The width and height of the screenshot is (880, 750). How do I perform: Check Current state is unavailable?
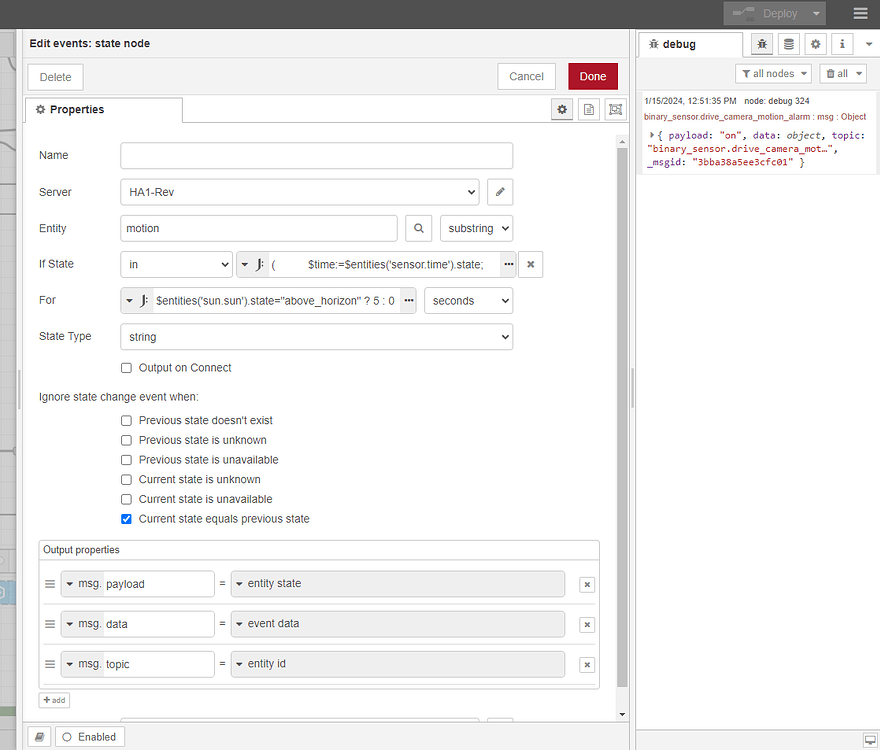[x=126, y=499]
